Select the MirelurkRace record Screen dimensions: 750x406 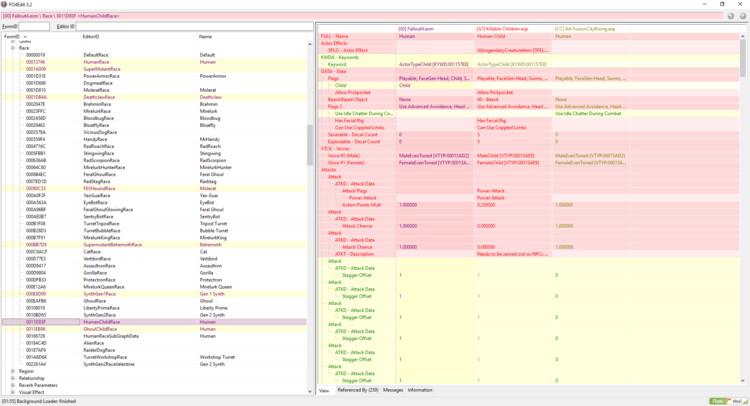154,111
